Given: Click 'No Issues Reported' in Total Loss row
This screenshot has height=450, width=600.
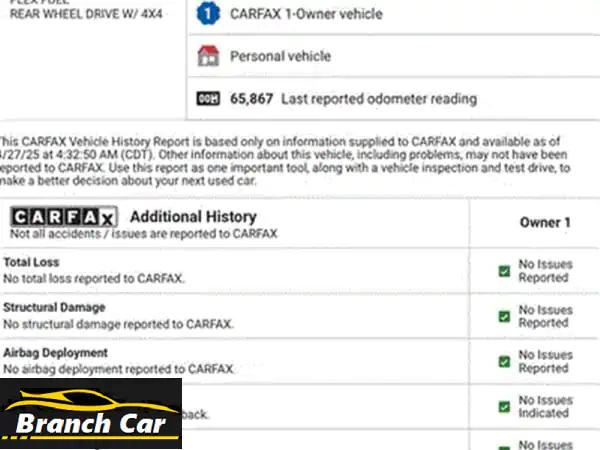Looking at the screenshot, I should (x=546, y=271).
